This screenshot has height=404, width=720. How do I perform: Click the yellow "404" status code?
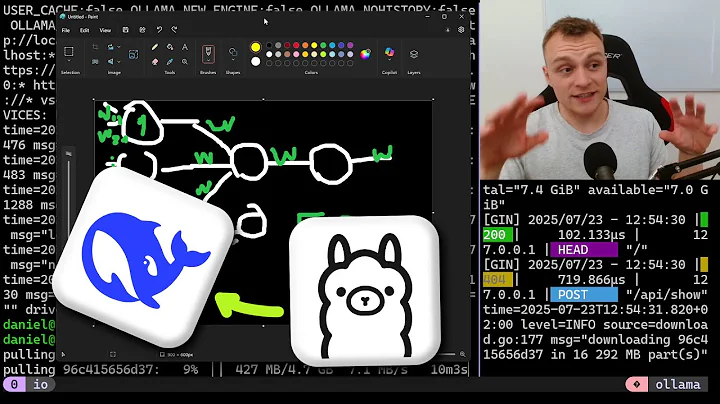498,279
